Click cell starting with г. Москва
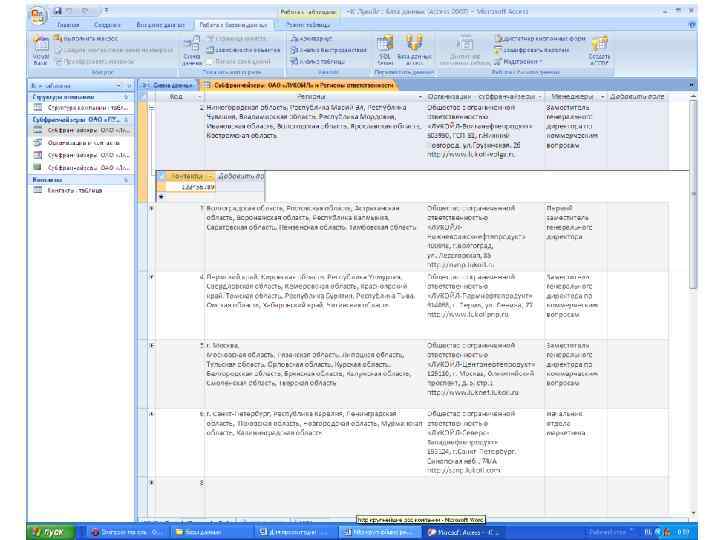This screenshot has height=540, width=720. point(314,374)
